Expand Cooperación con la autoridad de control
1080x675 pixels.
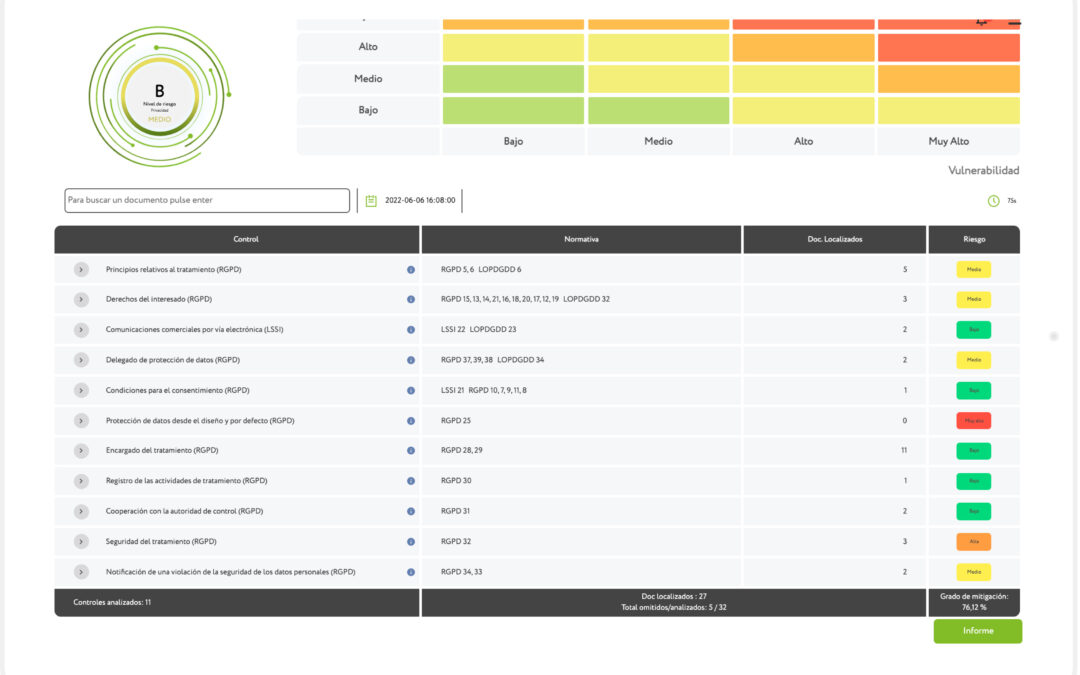(x=81, y=511)
